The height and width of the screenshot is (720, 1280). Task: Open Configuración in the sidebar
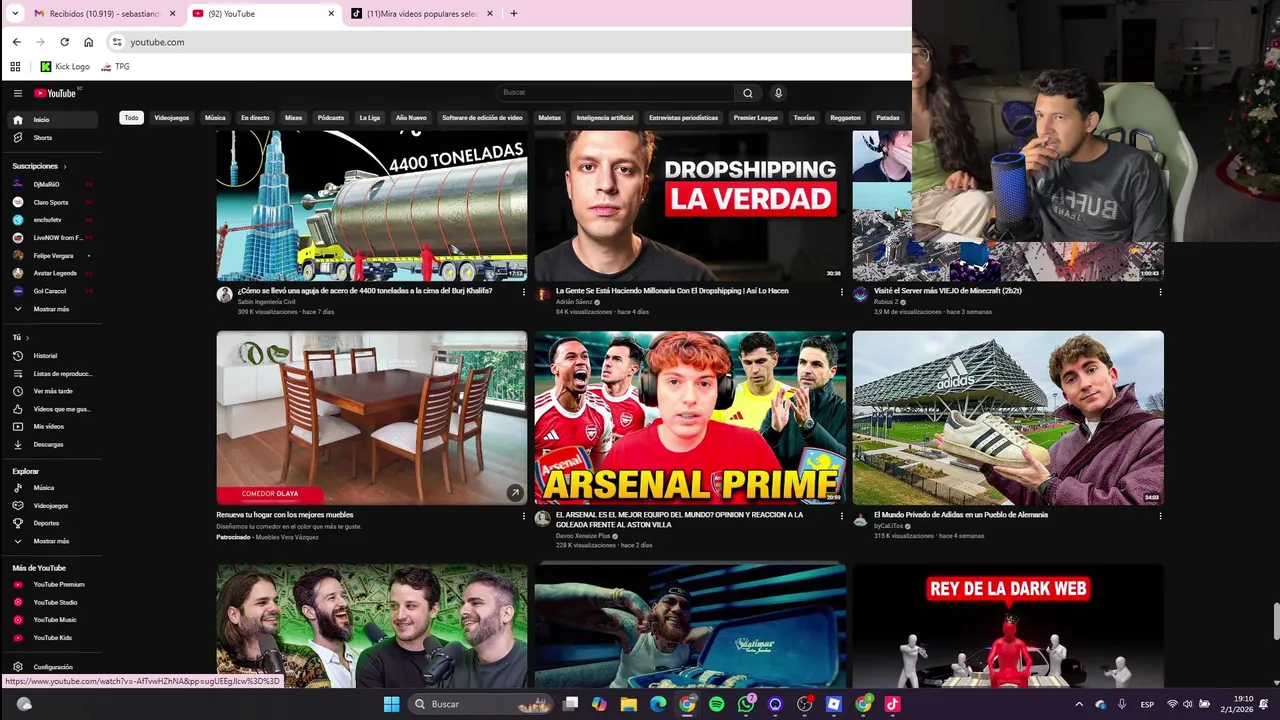tap(53, 667)
